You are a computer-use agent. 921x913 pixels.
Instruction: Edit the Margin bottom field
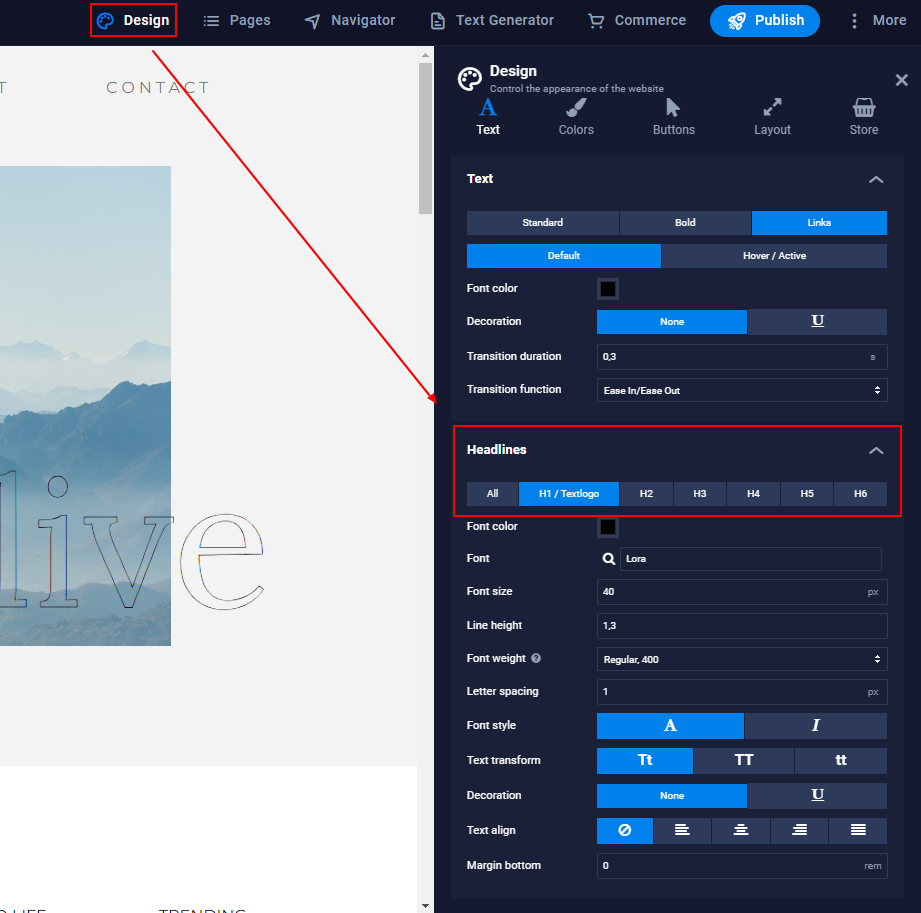point(742,866)
